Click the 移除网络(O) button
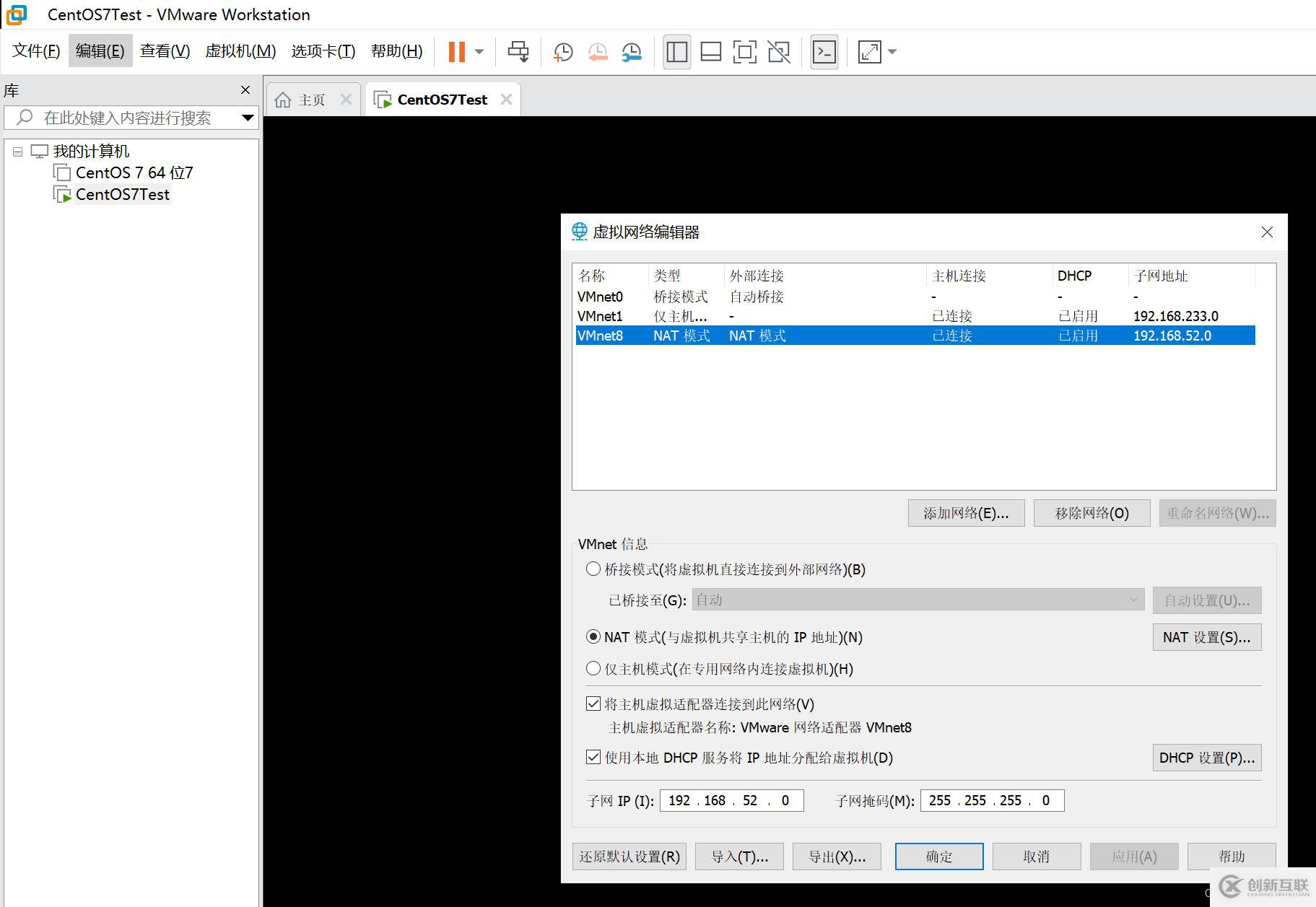This screenshot has height=907, width=1316. click(1091, 513)
